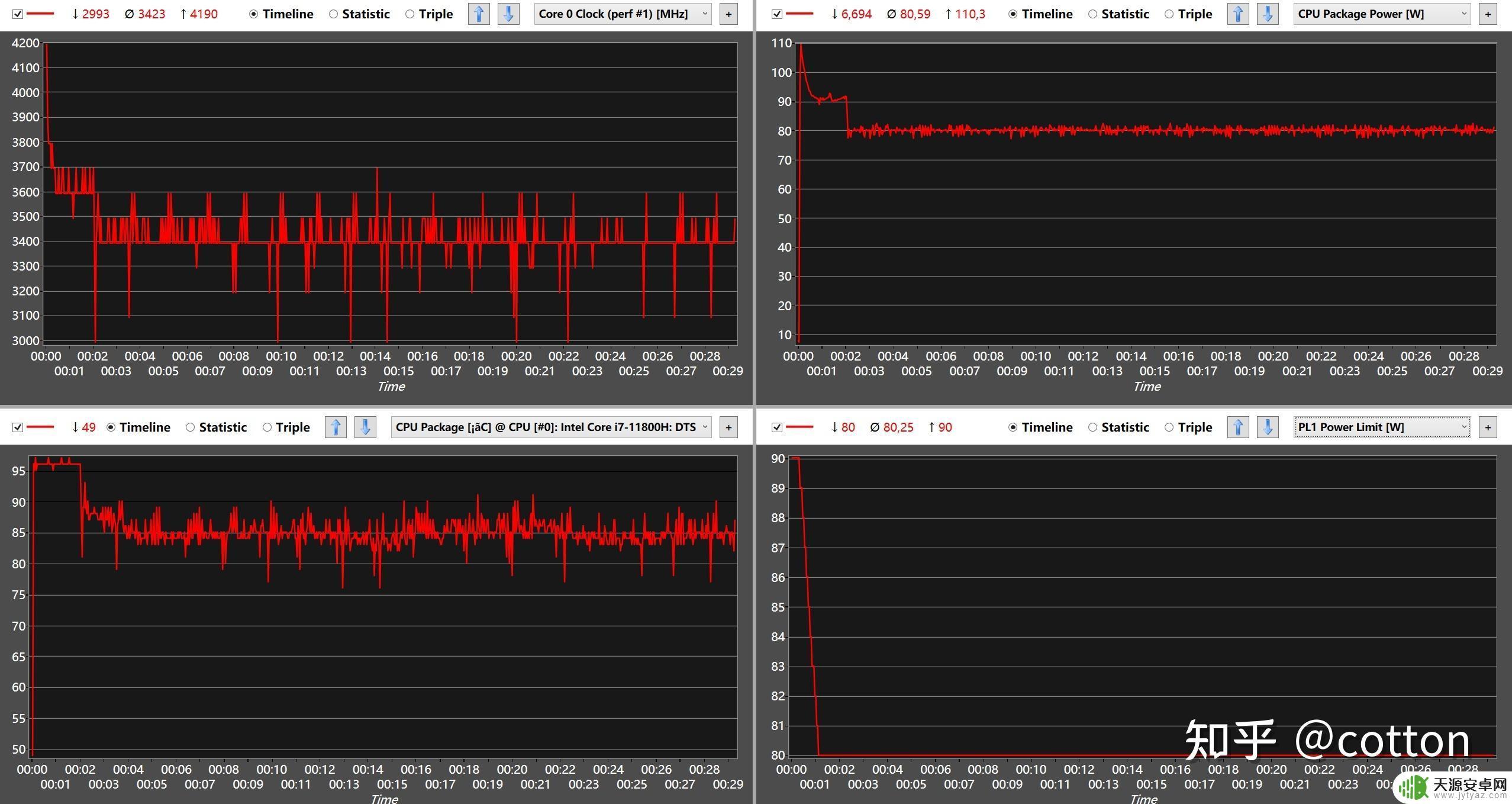The height and width of the screenshot is (804, 1512).
Task: Uncheck the CPU Package temperature graph checkbox
Action: (x=18, y=427)
